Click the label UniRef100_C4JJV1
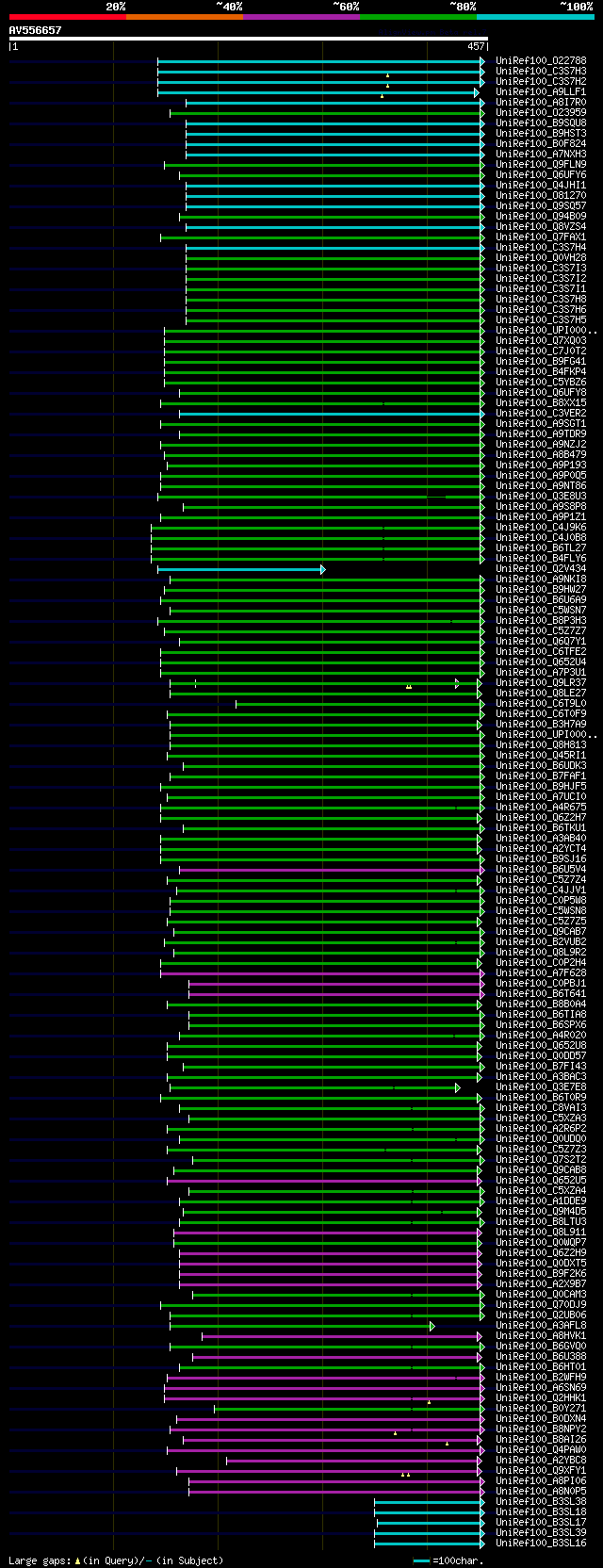This screenshot has width=603, height=1568. [x=541, y=890]
